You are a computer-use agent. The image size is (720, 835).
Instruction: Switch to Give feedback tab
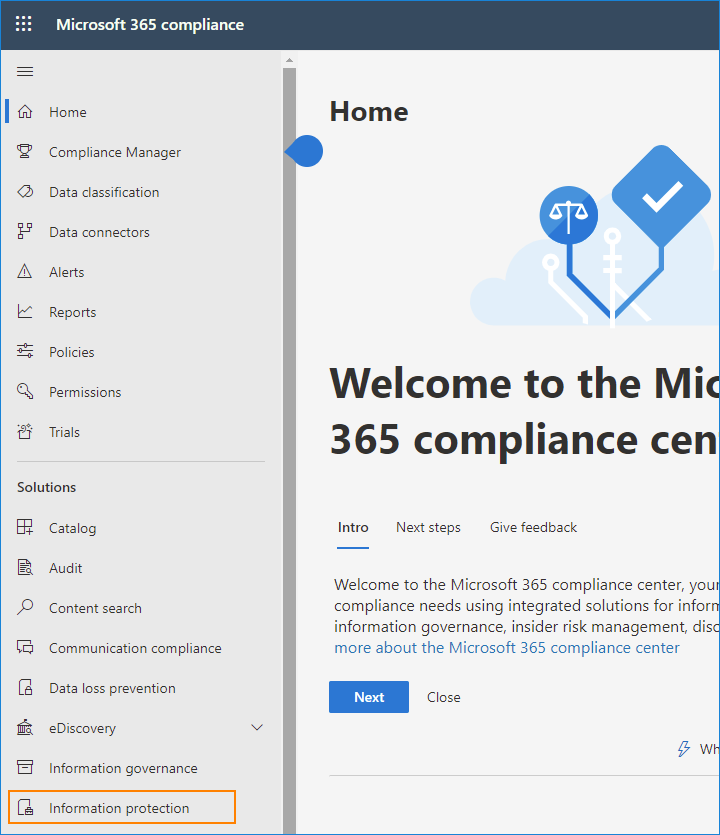(x=533, y=527)
